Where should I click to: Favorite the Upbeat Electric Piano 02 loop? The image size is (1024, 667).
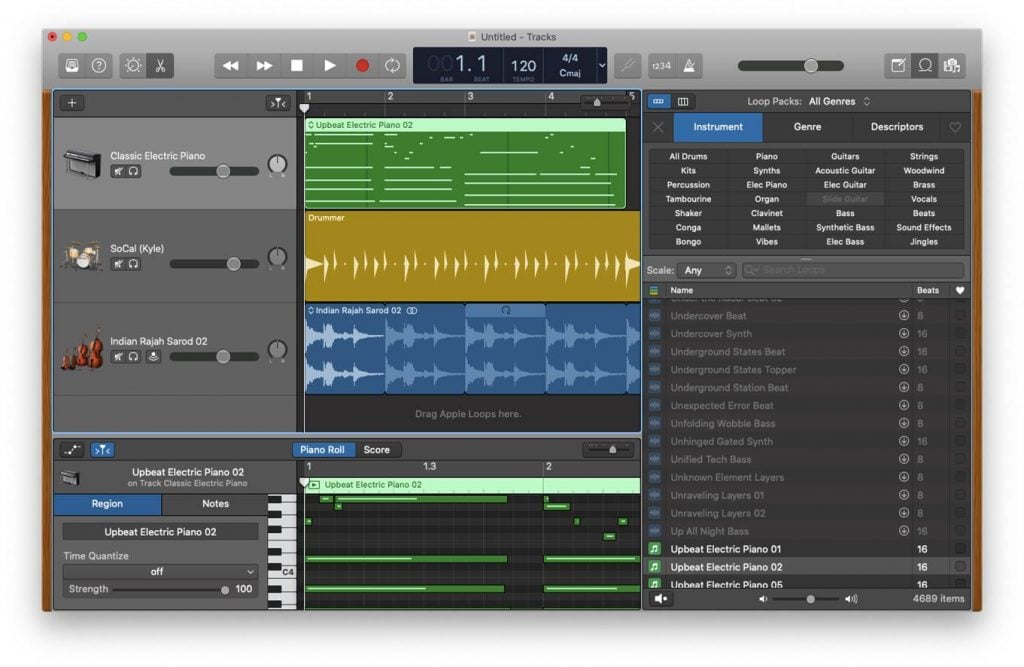959,566
